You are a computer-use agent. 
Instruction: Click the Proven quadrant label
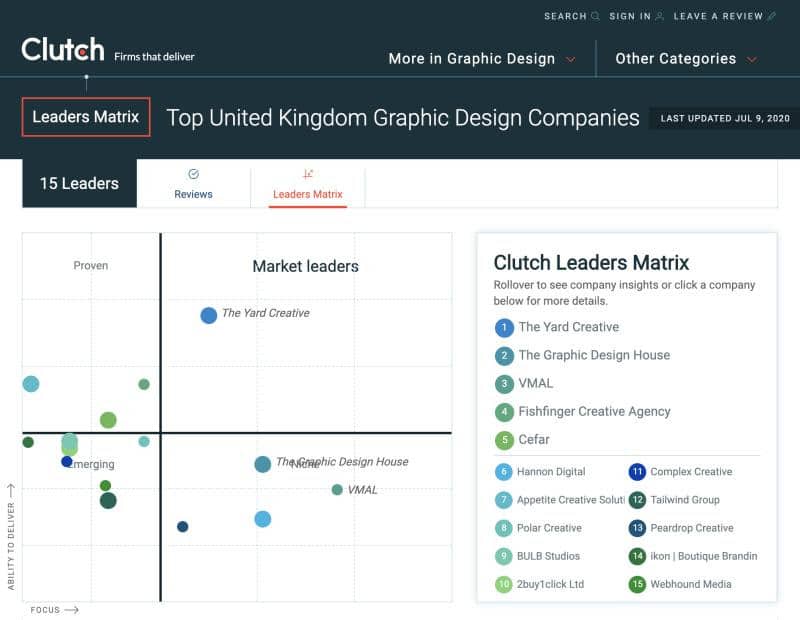coord(91,265)
